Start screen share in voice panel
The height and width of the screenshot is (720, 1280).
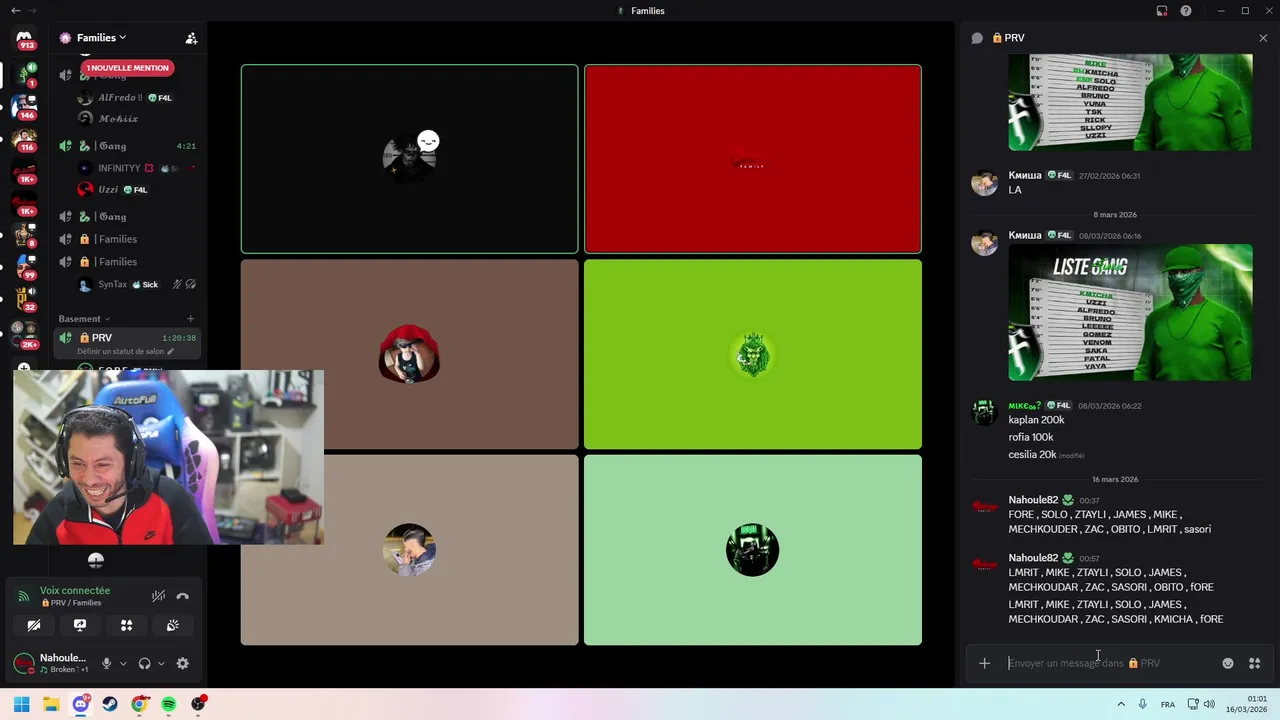click(80, 625)
